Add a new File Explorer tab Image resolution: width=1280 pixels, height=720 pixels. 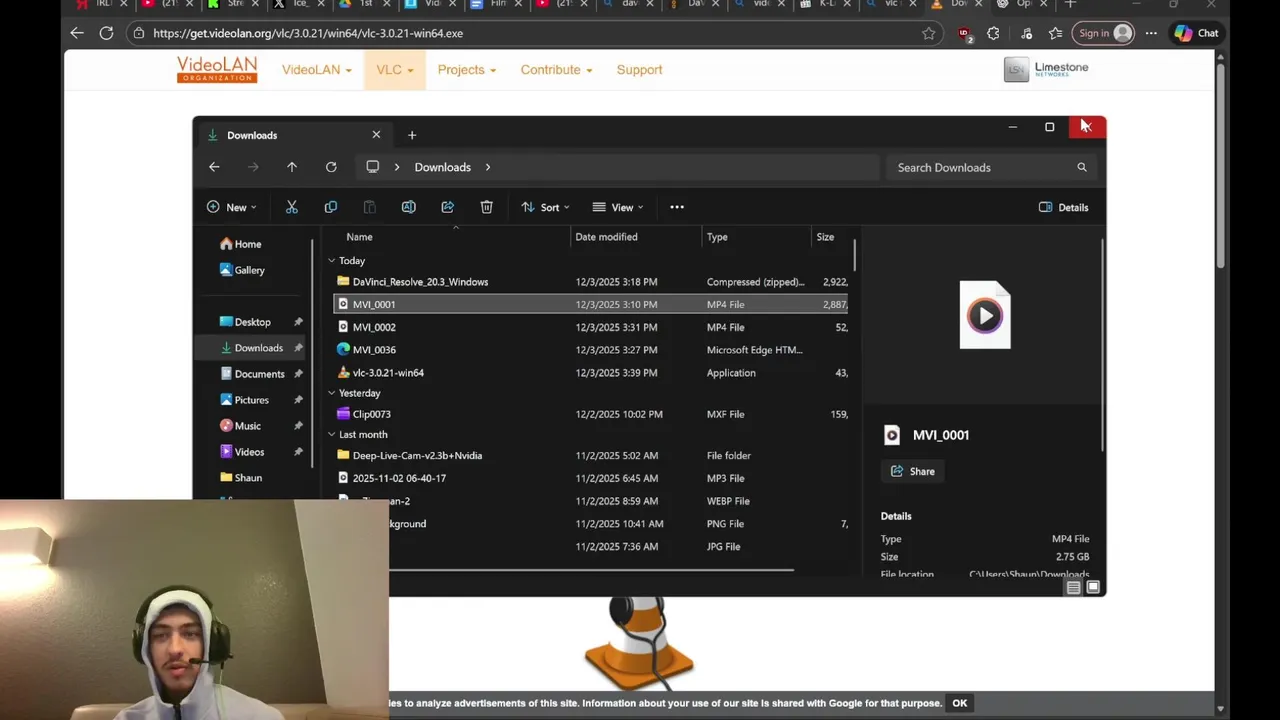(412, 135)
